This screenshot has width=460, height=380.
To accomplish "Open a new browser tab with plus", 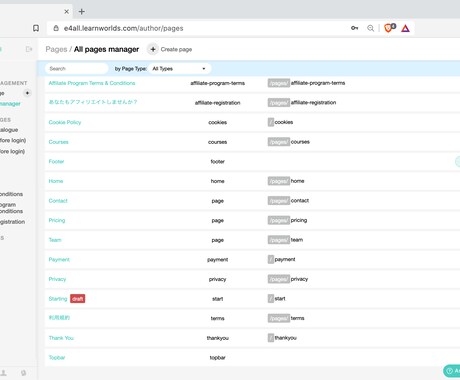I will [82, 12].
